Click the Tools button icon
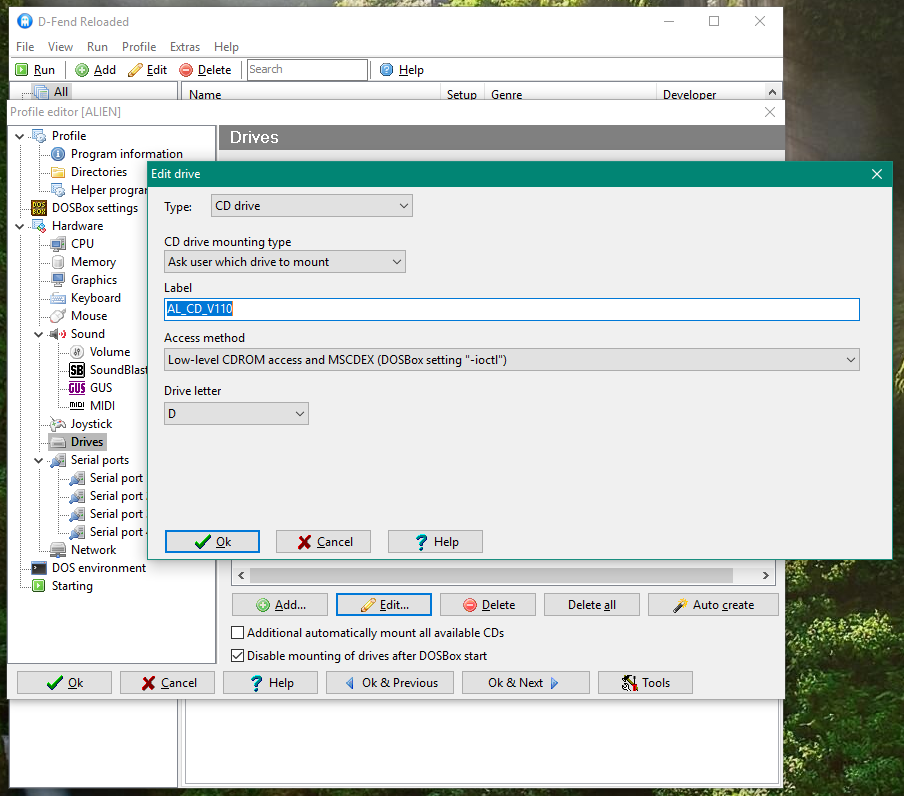Viewport: 904px width, 796px height. pos(630,683)
